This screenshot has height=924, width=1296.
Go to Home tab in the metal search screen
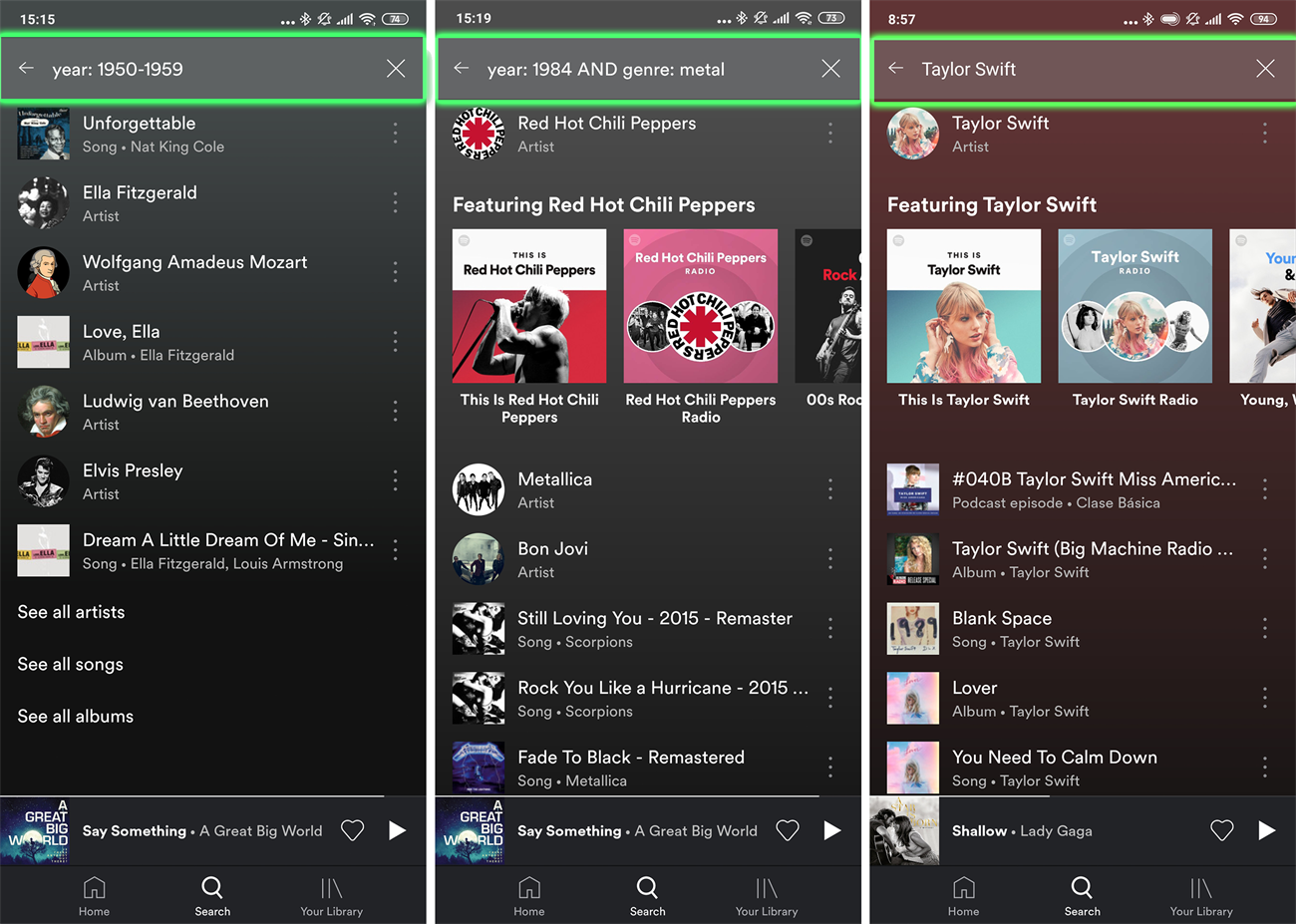tap(529, 896)
